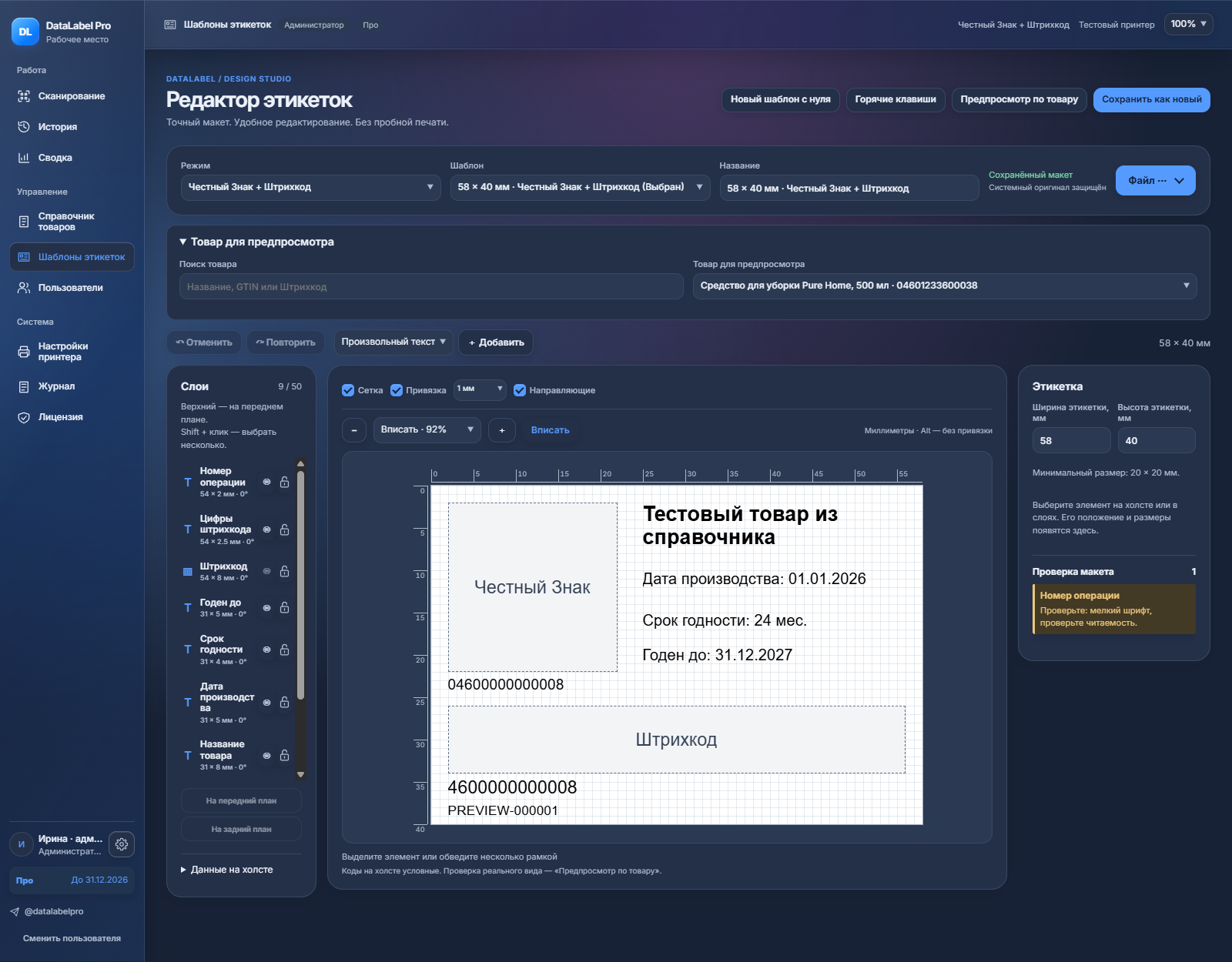
Task: Lock the Номер операции layer
Action: pos(284,482)
